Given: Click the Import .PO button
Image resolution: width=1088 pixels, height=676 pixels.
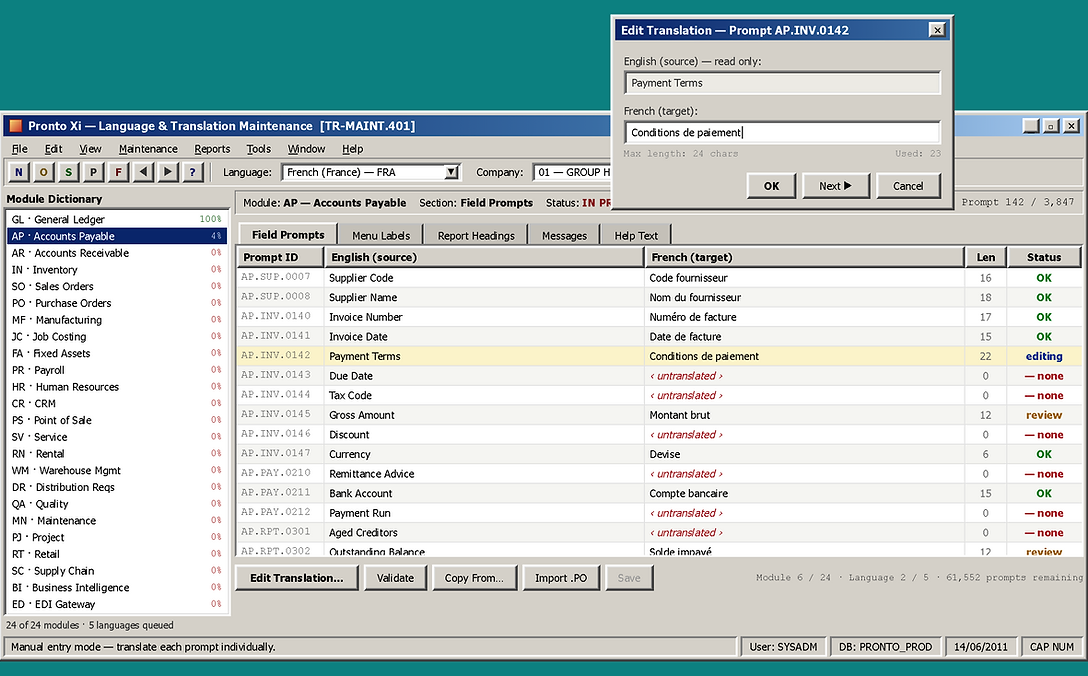Looking at the screenshot, I should [x=561, y=577].
